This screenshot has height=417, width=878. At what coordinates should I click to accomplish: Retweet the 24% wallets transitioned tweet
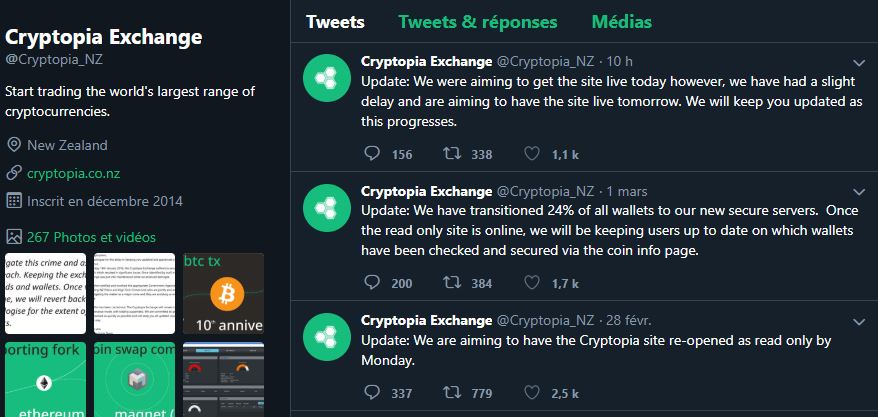(452, 284)
